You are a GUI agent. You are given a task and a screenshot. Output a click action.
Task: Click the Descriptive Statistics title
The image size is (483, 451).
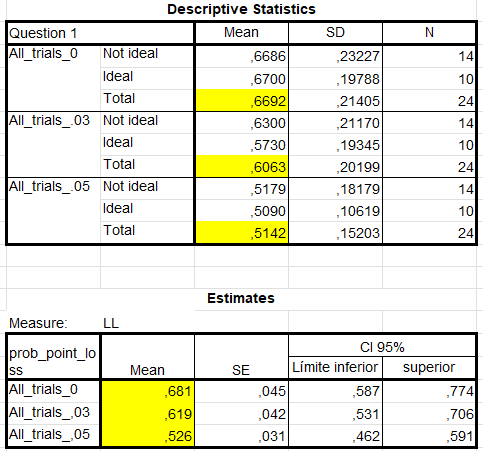point(241,9)
